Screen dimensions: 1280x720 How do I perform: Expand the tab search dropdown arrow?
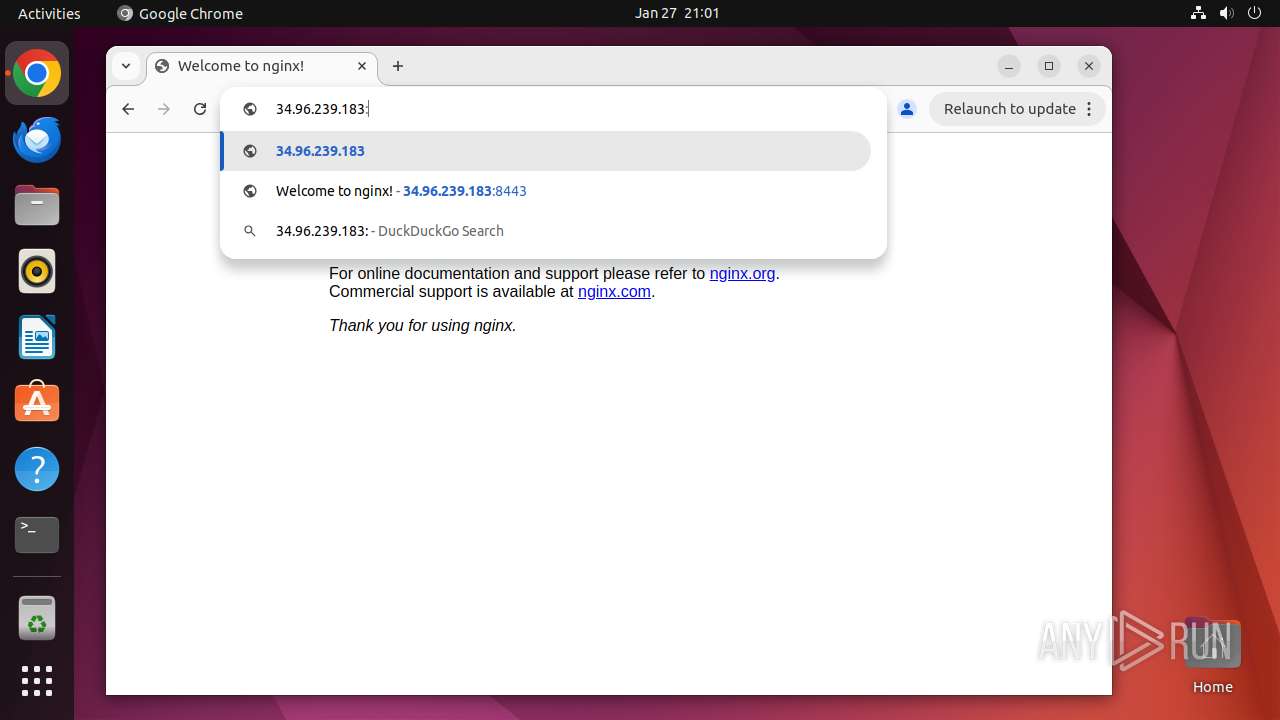pyautogui.click(x=126, y=66)
